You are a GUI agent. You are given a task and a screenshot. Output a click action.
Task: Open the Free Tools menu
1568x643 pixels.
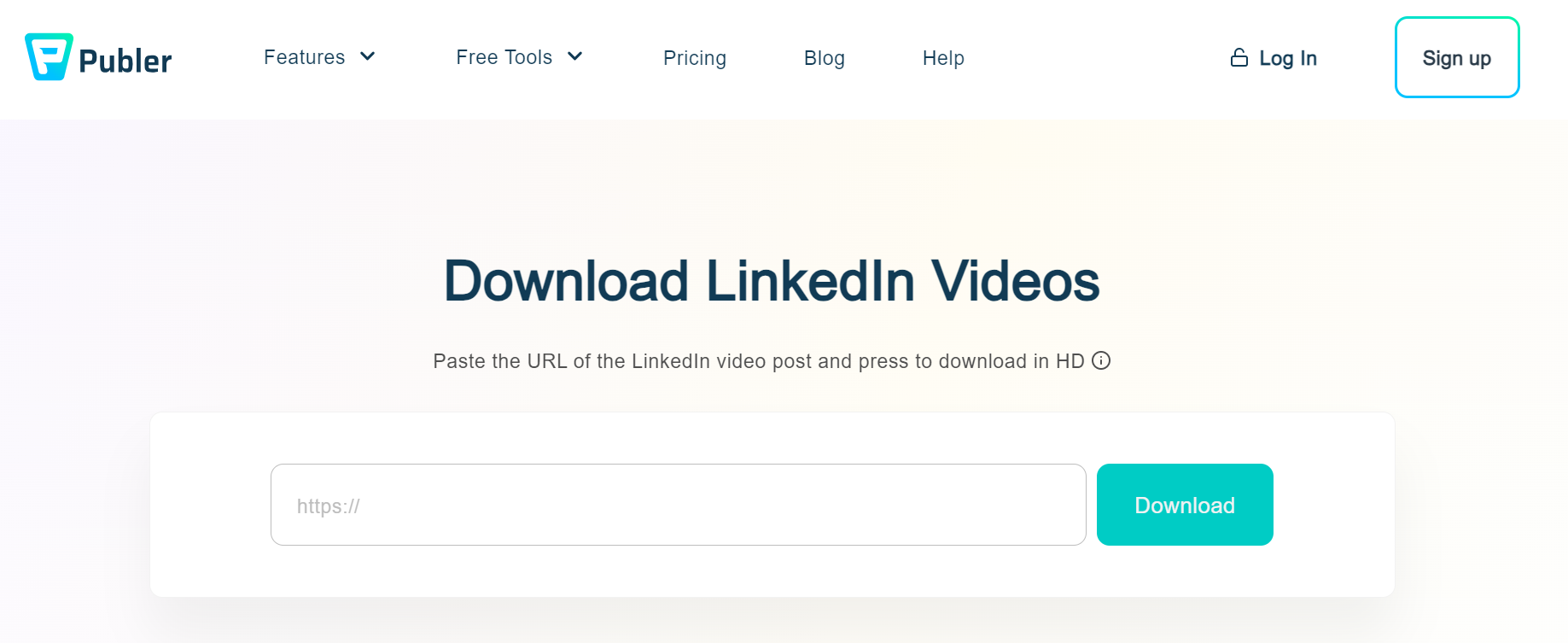(504, 57)
